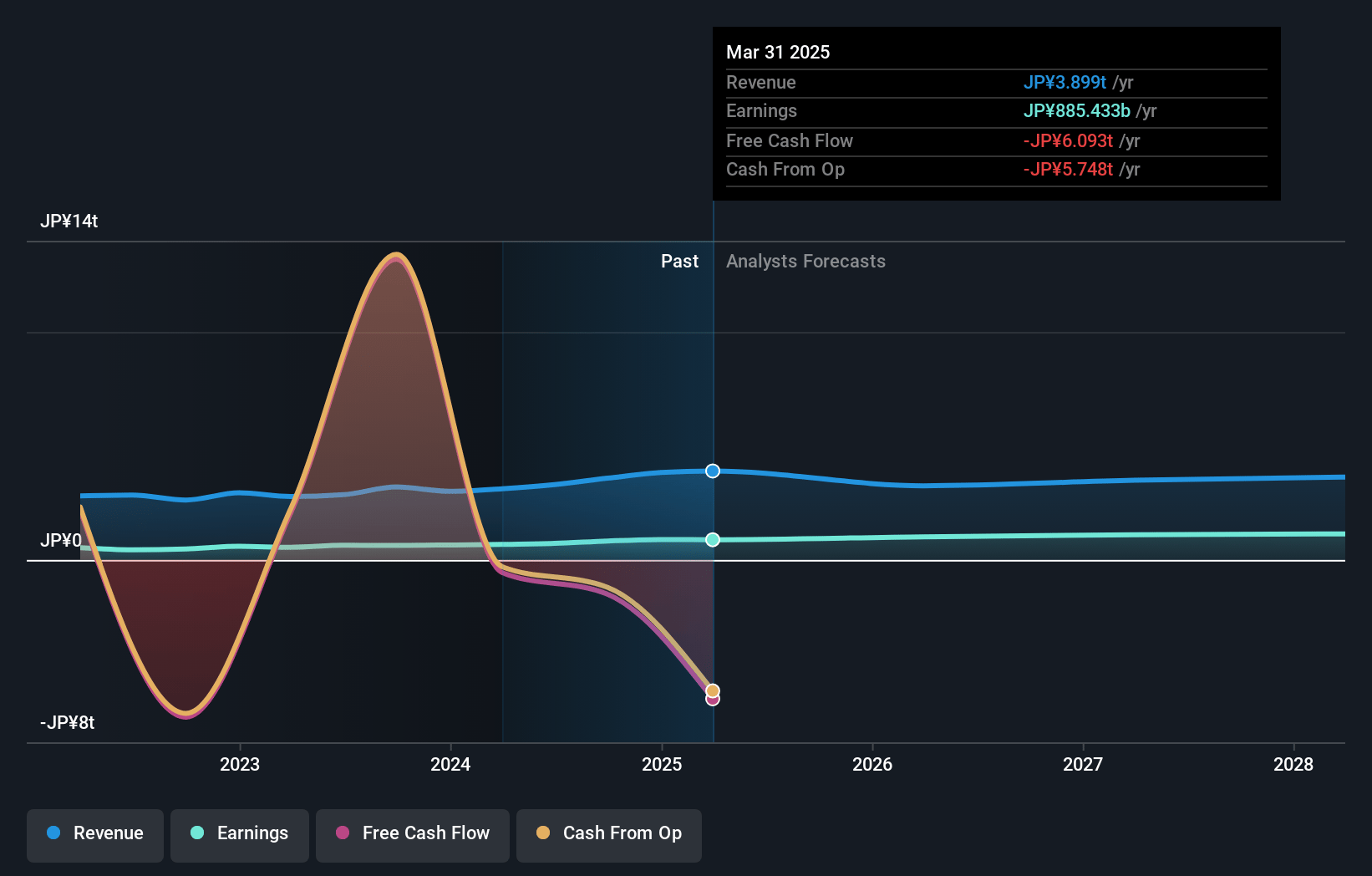Click the Earnings row label in tooltip

coord(761,110)
